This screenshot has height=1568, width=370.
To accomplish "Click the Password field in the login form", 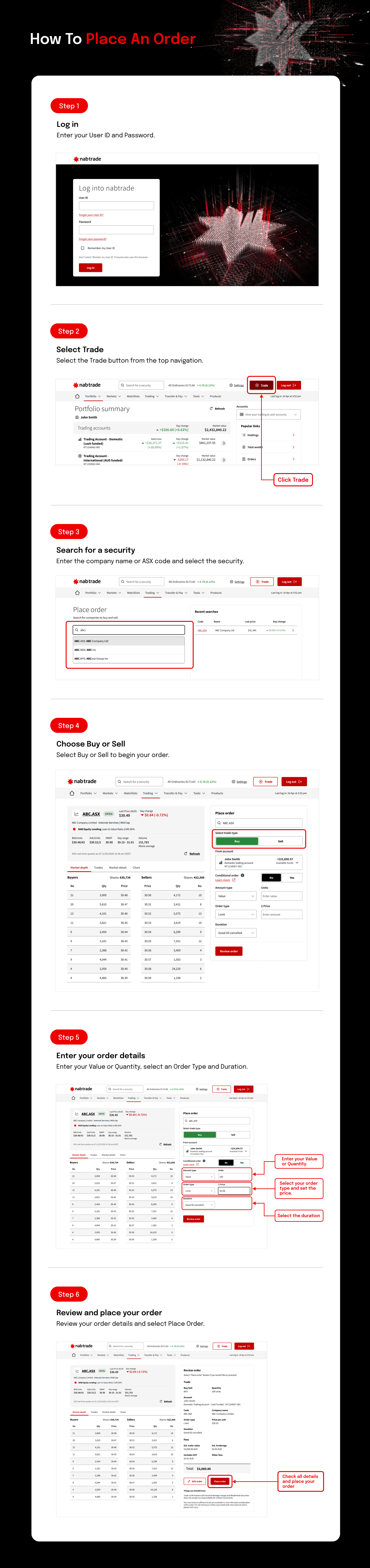I will 116,230.
